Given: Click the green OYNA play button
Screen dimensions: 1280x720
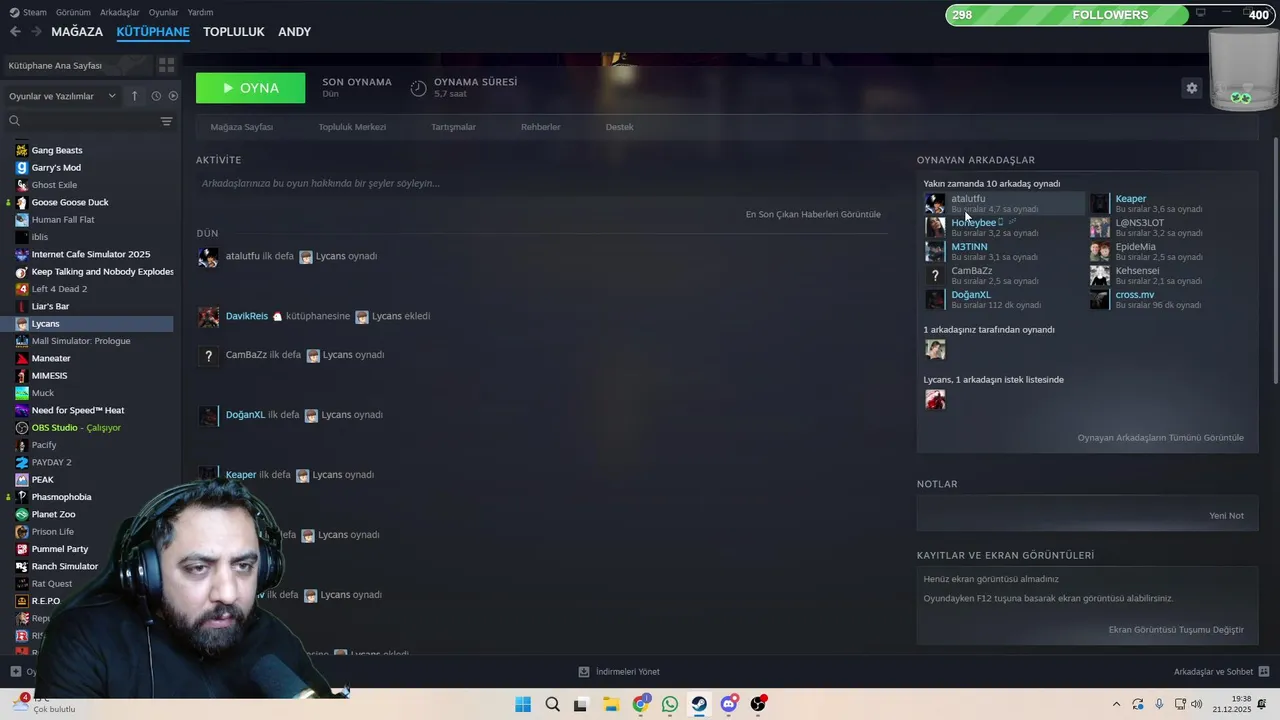Looking at the screenshot, I should pyautogui.click(x=251, y=88).
